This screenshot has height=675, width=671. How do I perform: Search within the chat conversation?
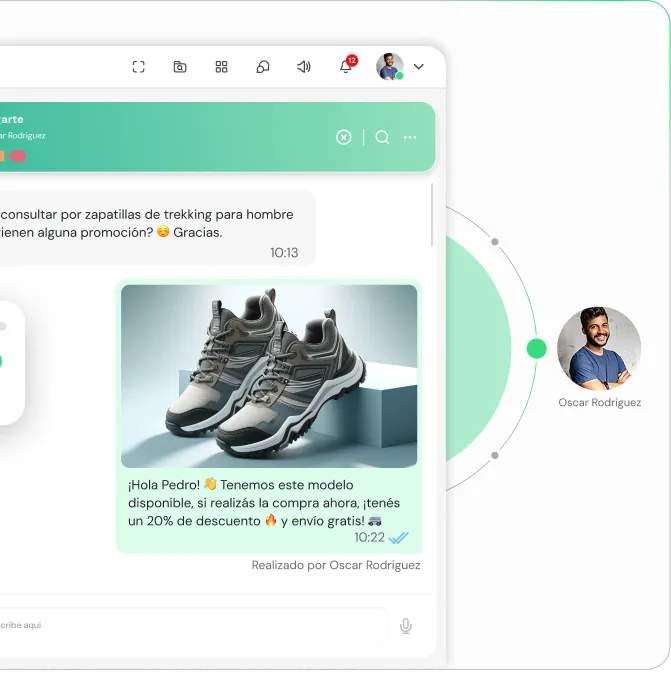(382, 137)
